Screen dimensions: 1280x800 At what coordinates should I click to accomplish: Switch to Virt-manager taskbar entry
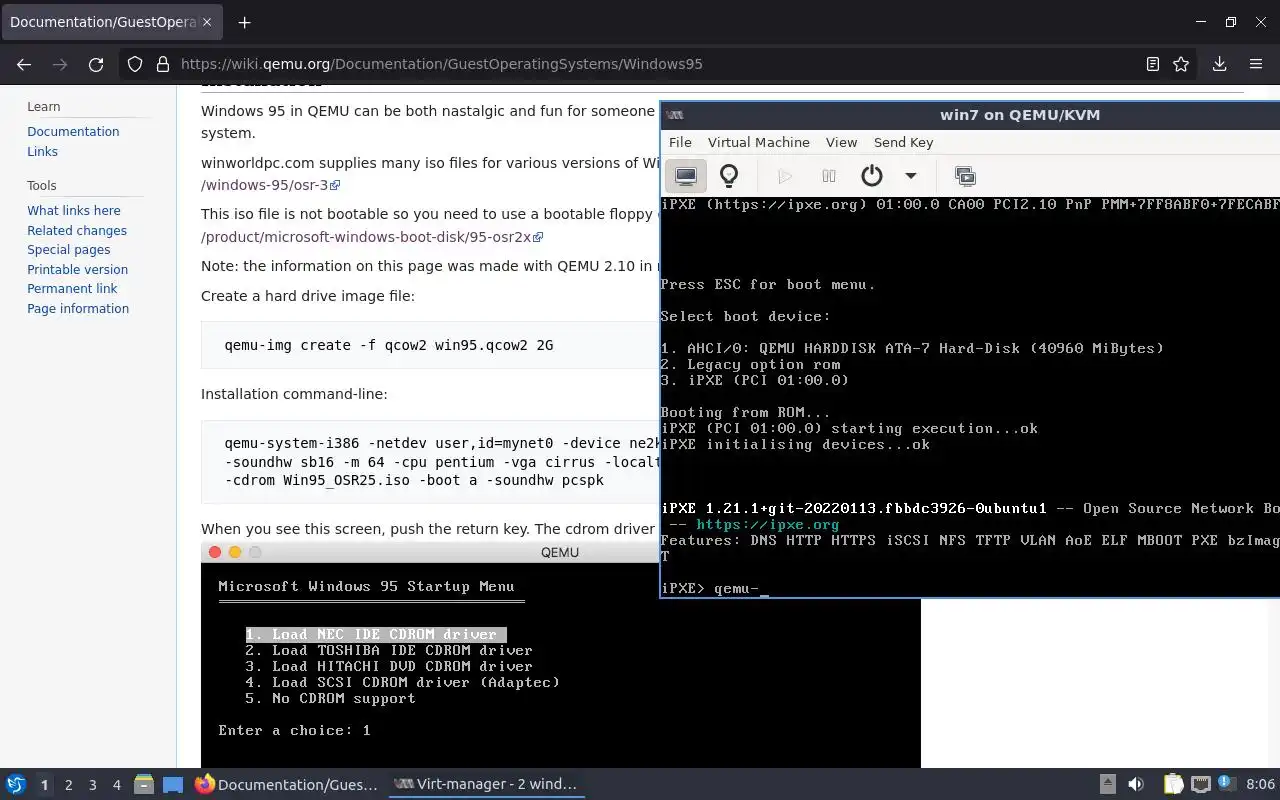point(486,785)
